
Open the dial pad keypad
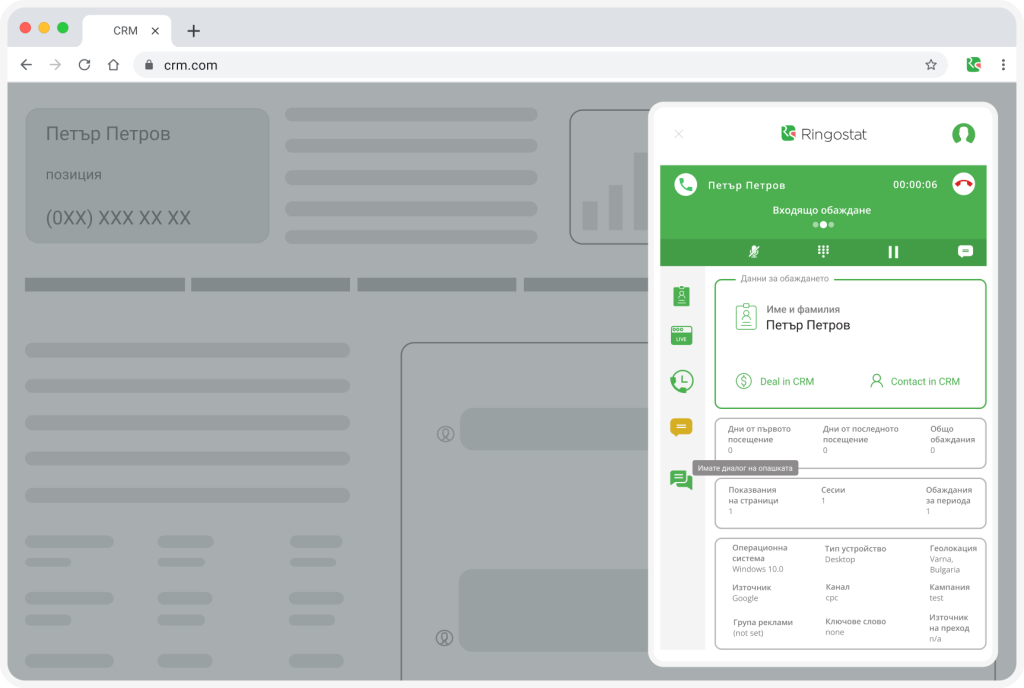point(823,251)
